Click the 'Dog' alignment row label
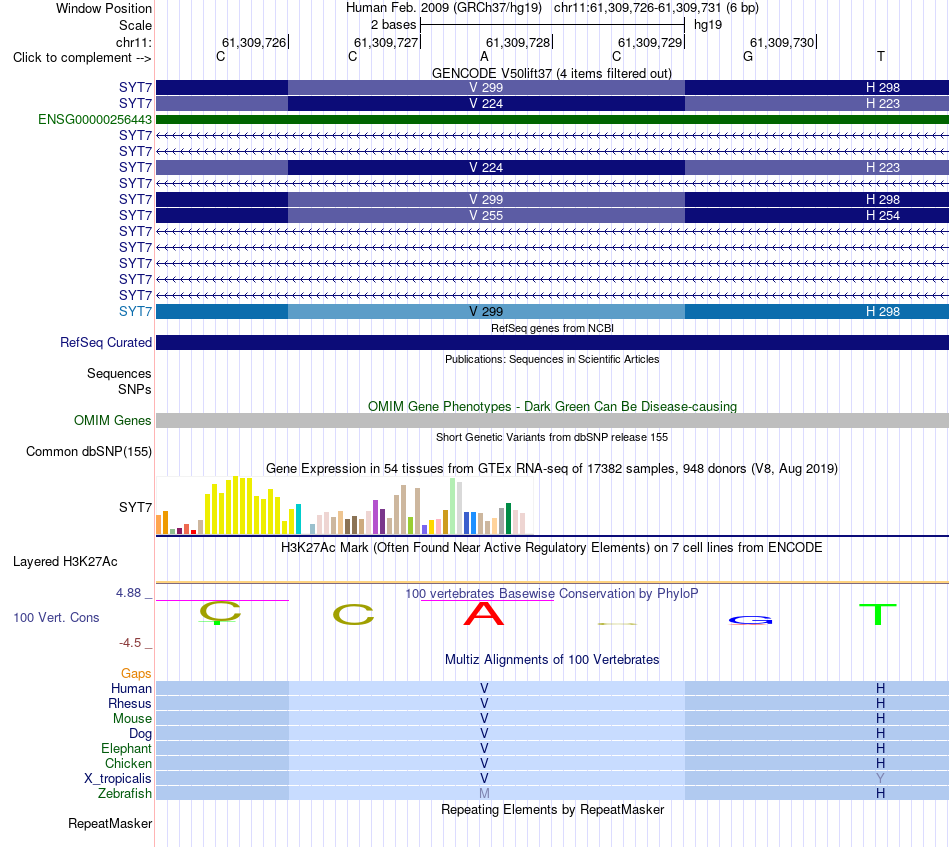 tap(140, 734)
